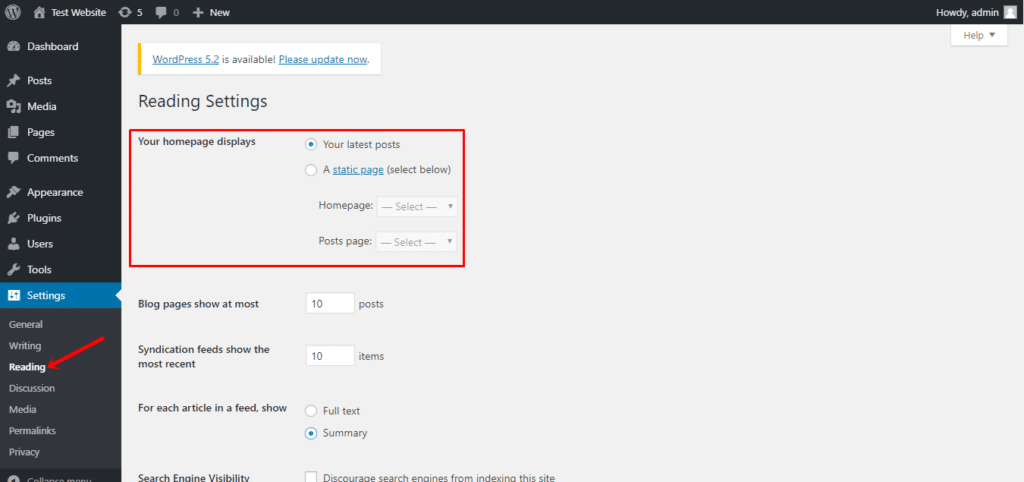Visit the Test Website home icon

pos(40,12)
